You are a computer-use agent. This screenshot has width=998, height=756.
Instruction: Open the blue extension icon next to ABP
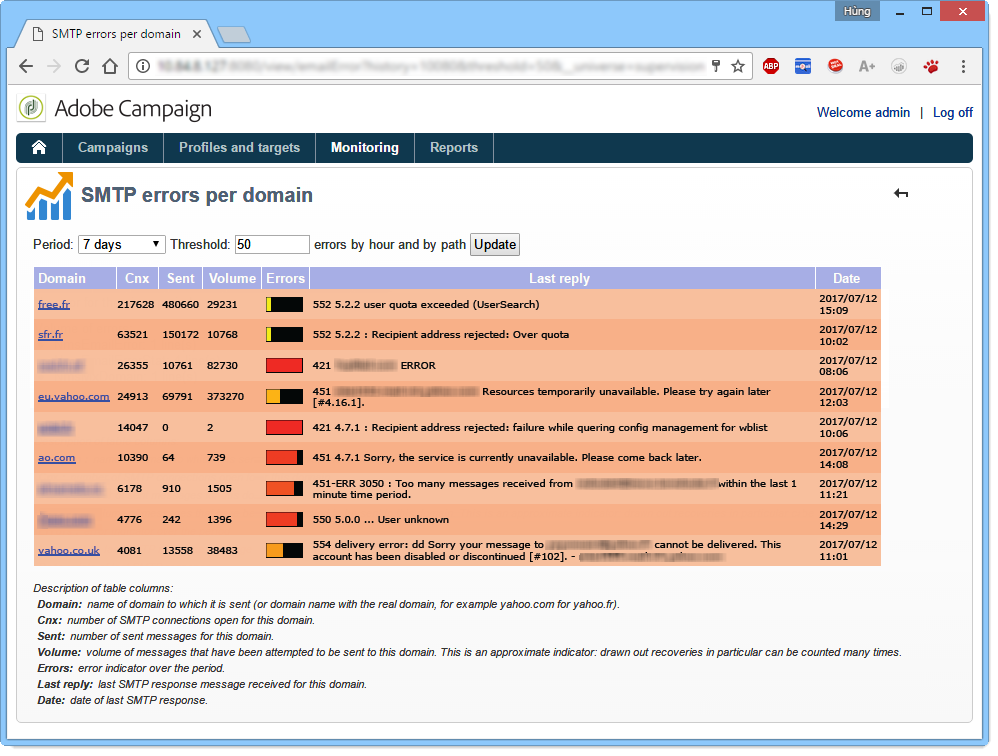point(803,66)
